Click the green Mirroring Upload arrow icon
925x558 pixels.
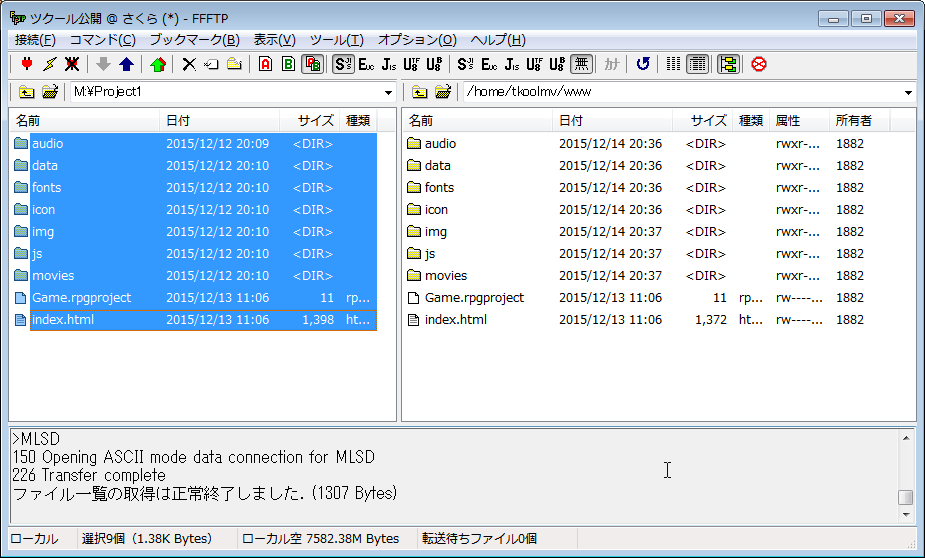pos(158,64)
